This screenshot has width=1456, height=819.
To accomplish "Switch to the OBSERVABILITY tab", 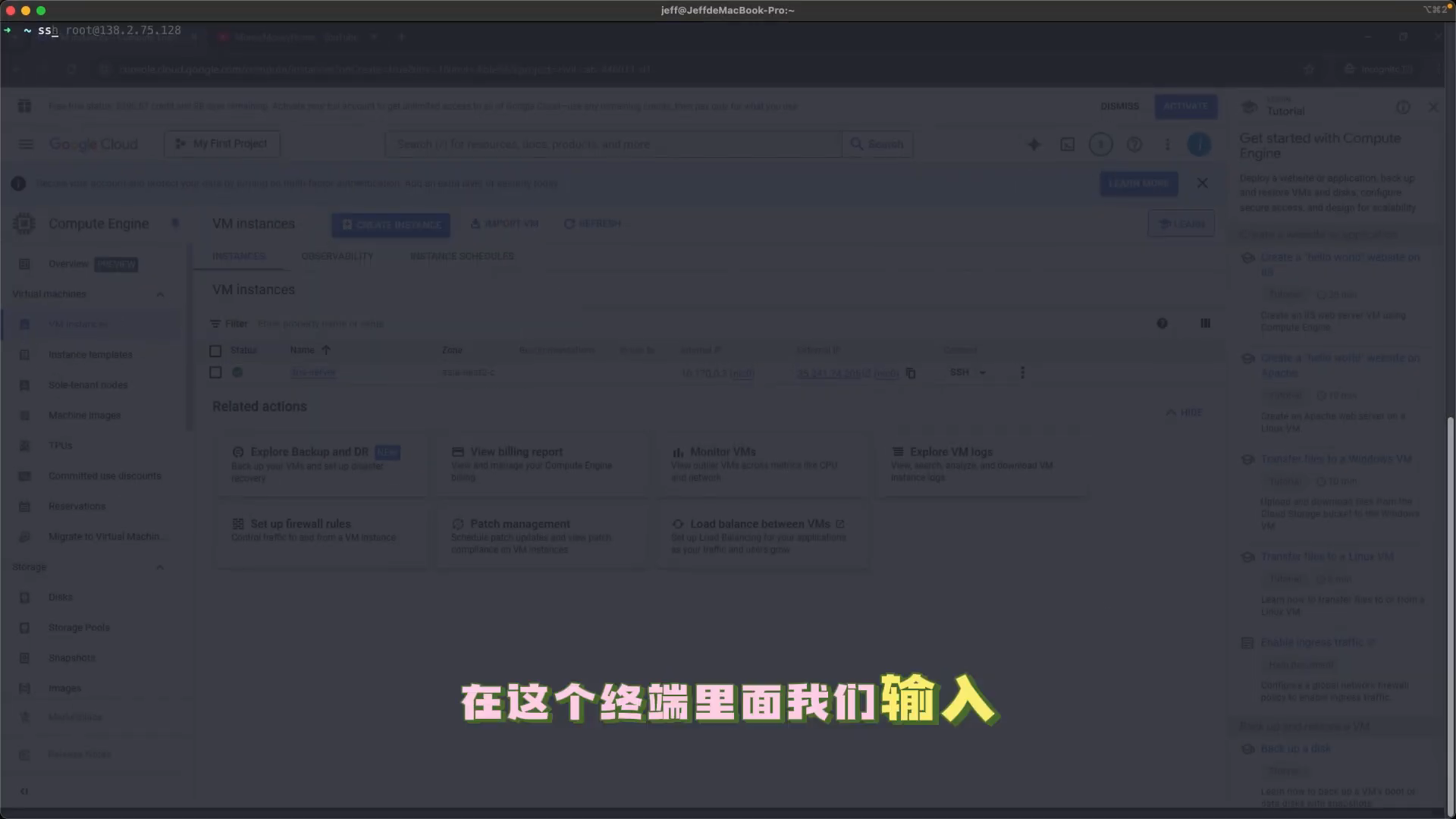I will click(x=337, y=256).
